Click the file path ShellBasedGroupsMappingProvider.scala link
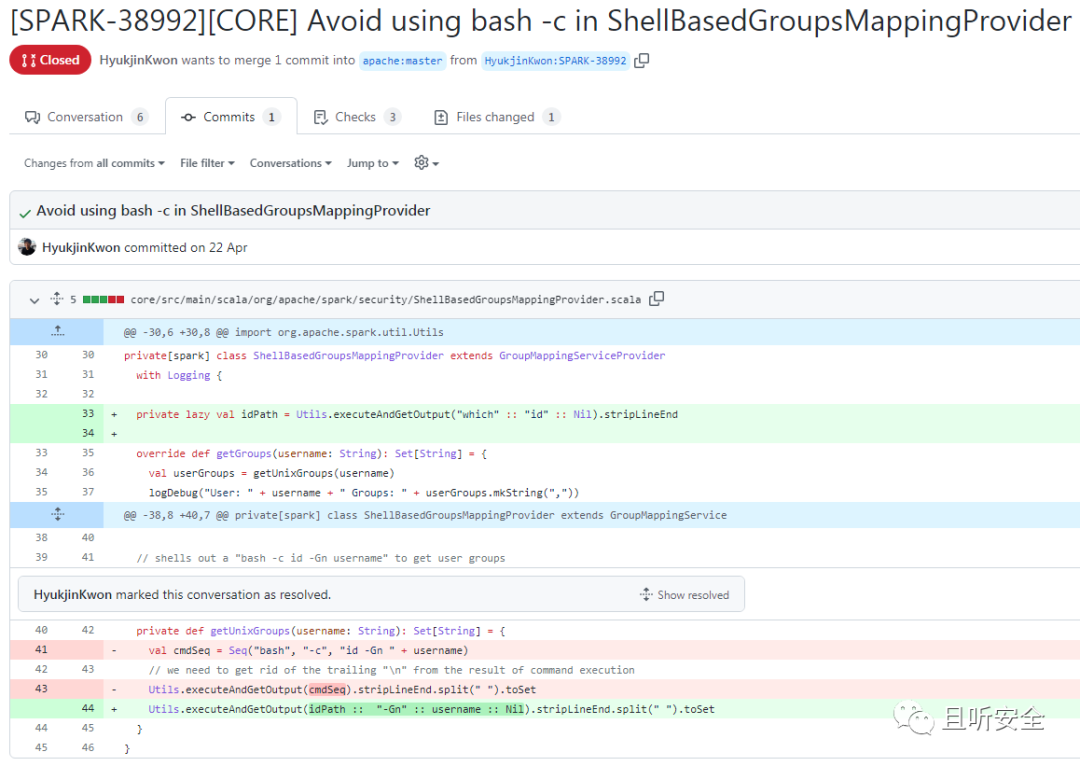The height and width of the screenshot is (766, 1080). [x=386, y=300]
